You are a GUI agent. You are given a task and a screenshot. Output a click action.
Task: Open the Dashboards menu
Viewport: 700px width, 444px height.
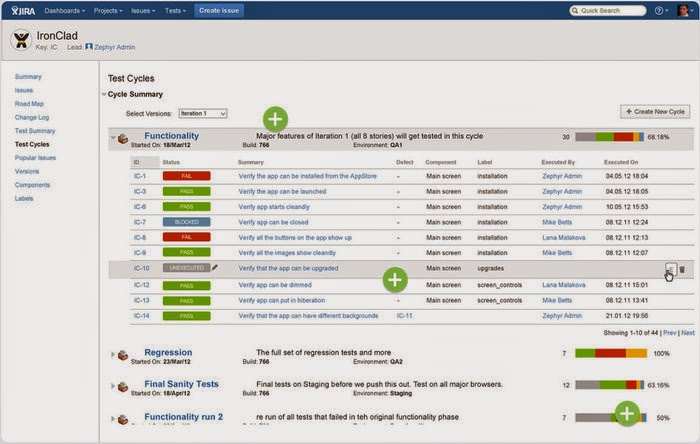pos(65,10)
